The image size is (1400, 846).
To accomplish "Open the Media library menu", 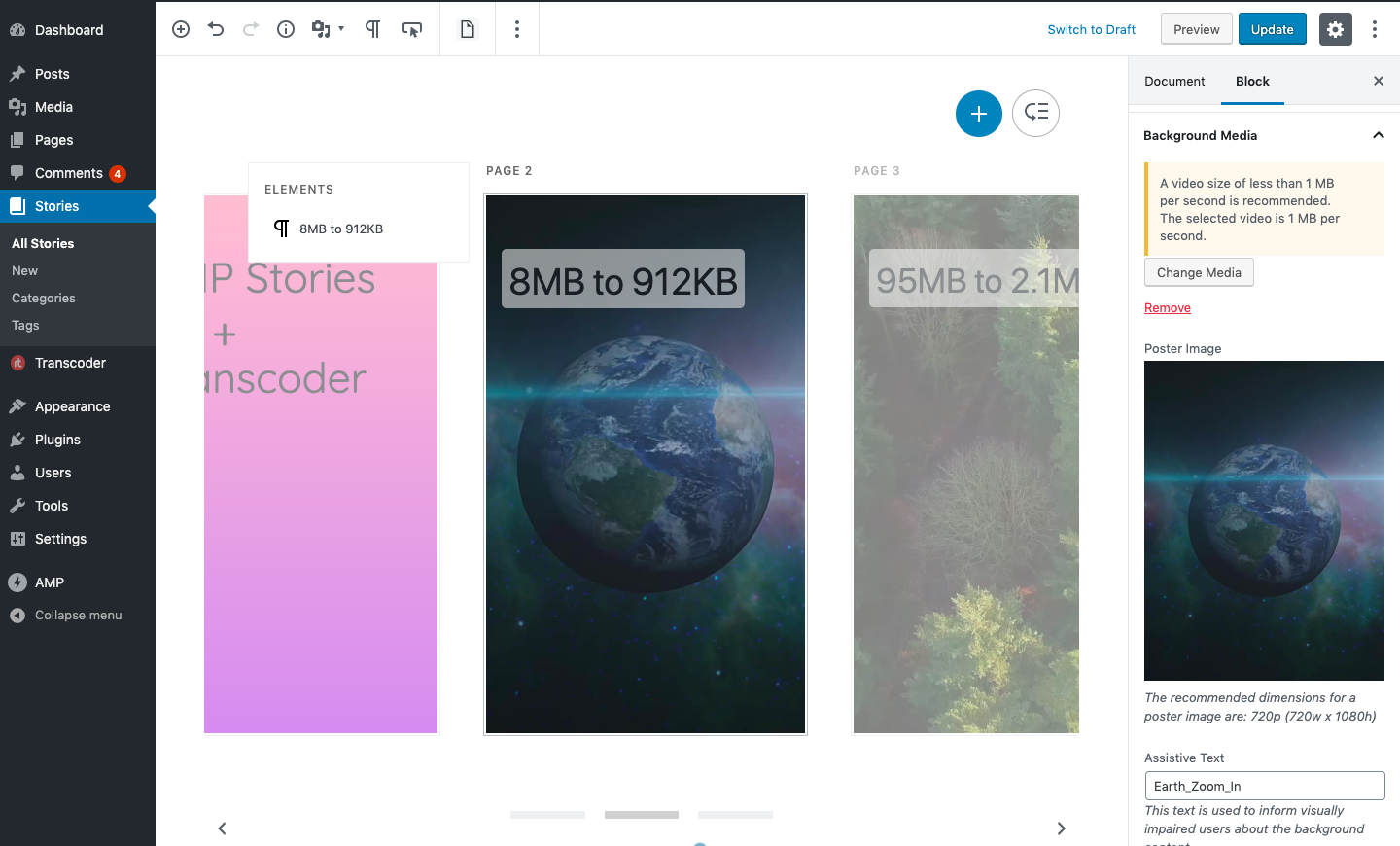I will 78,107.
